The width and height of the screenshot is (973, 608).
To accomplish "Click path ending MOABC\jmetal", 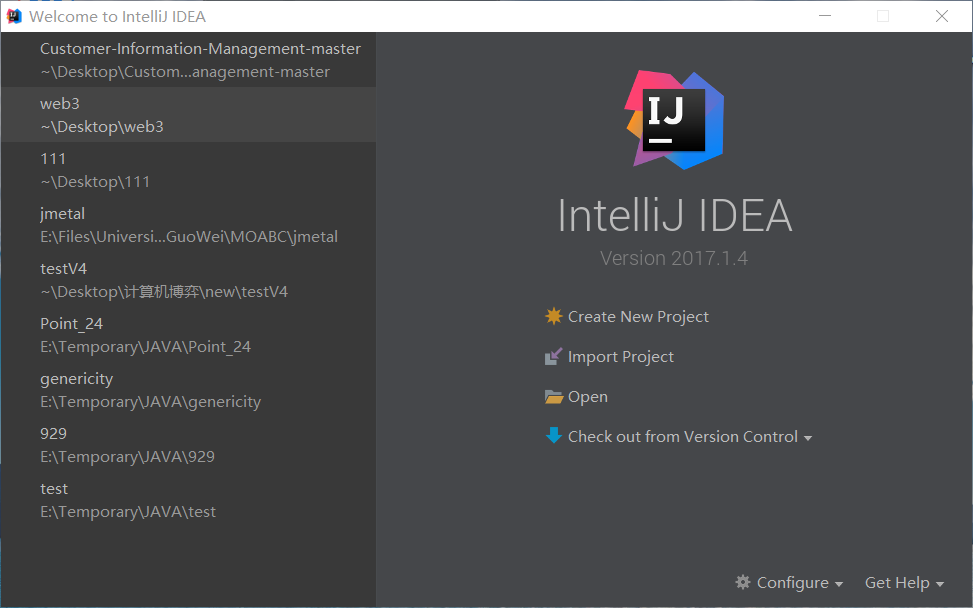I will (x=189, y=237).
